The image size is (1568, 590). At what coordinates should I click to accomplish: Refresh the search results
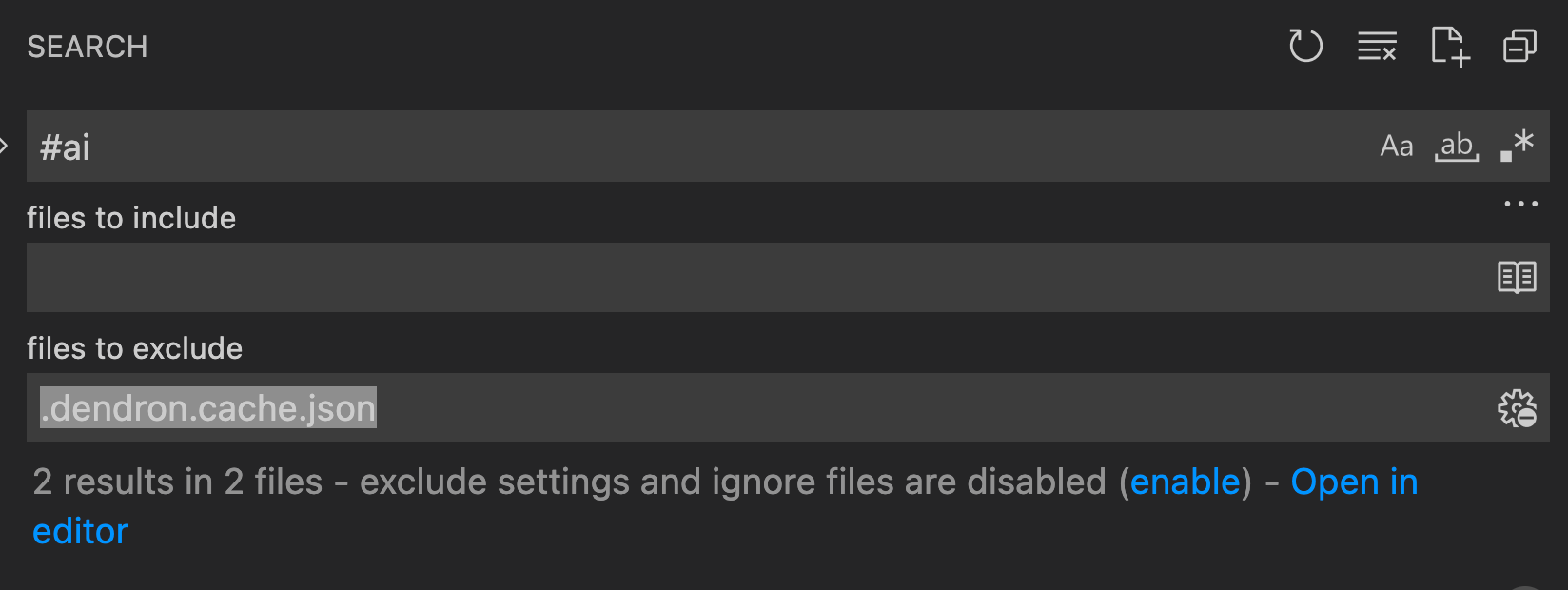point(1306,46)
